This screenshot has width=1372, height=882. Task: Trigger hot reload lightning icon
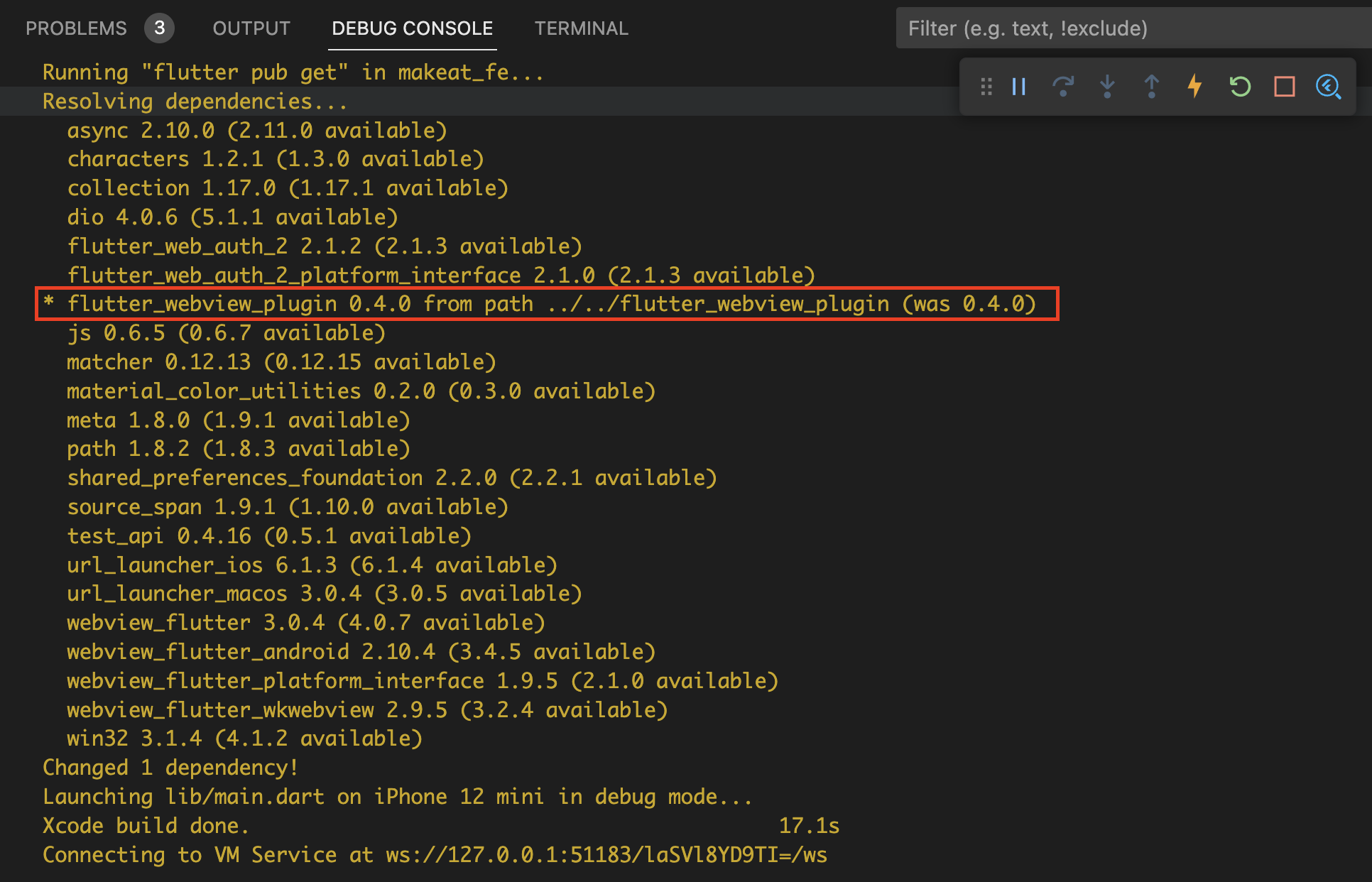[x=1195, y=87]
